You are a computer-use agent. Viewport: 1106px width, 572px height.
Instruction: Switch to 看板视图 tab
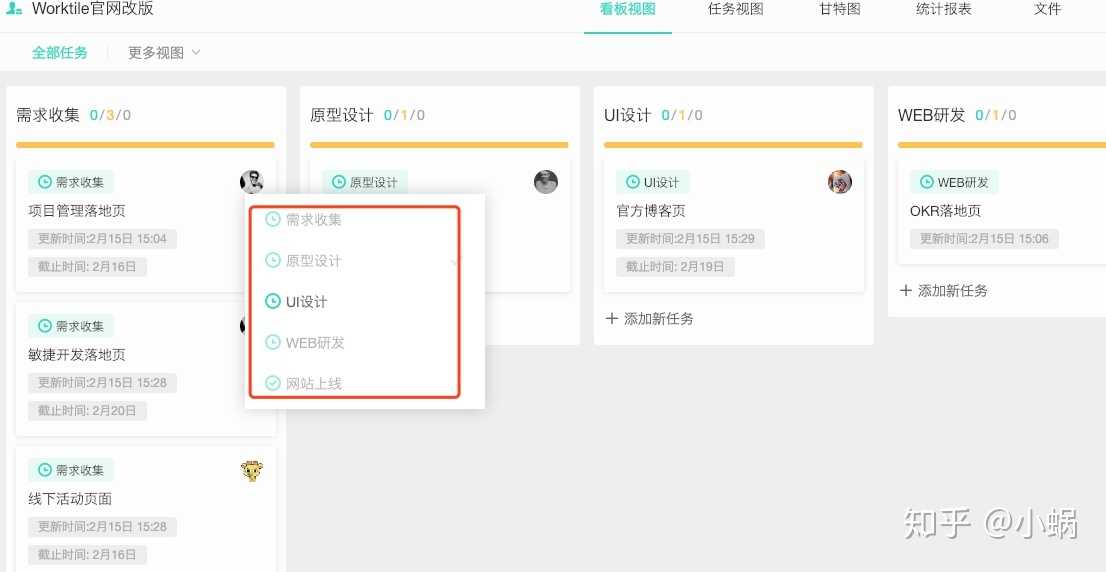(x=628, y=9)
